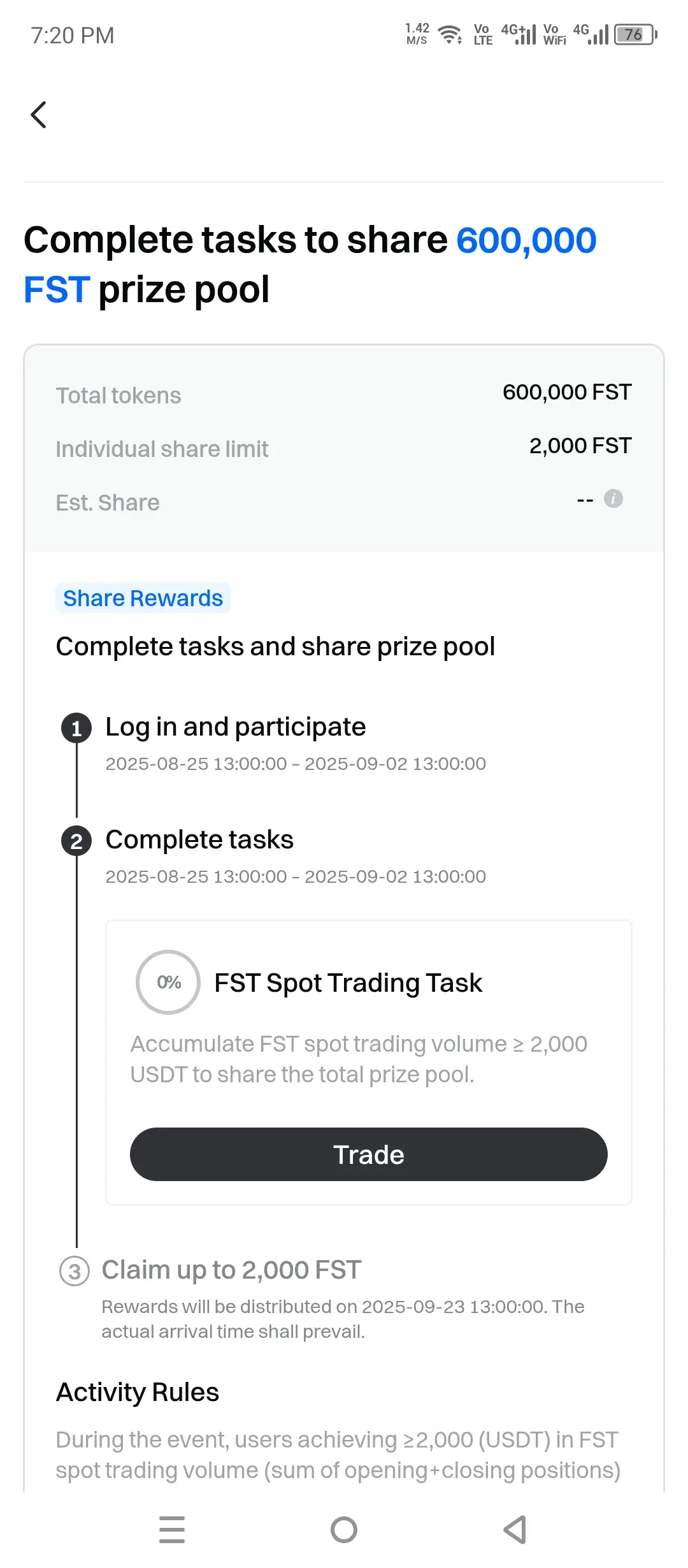Tap the Activity Rules heading
Image resolution: width=688 pixels, height=1568 pixels.
point(138,1392)
